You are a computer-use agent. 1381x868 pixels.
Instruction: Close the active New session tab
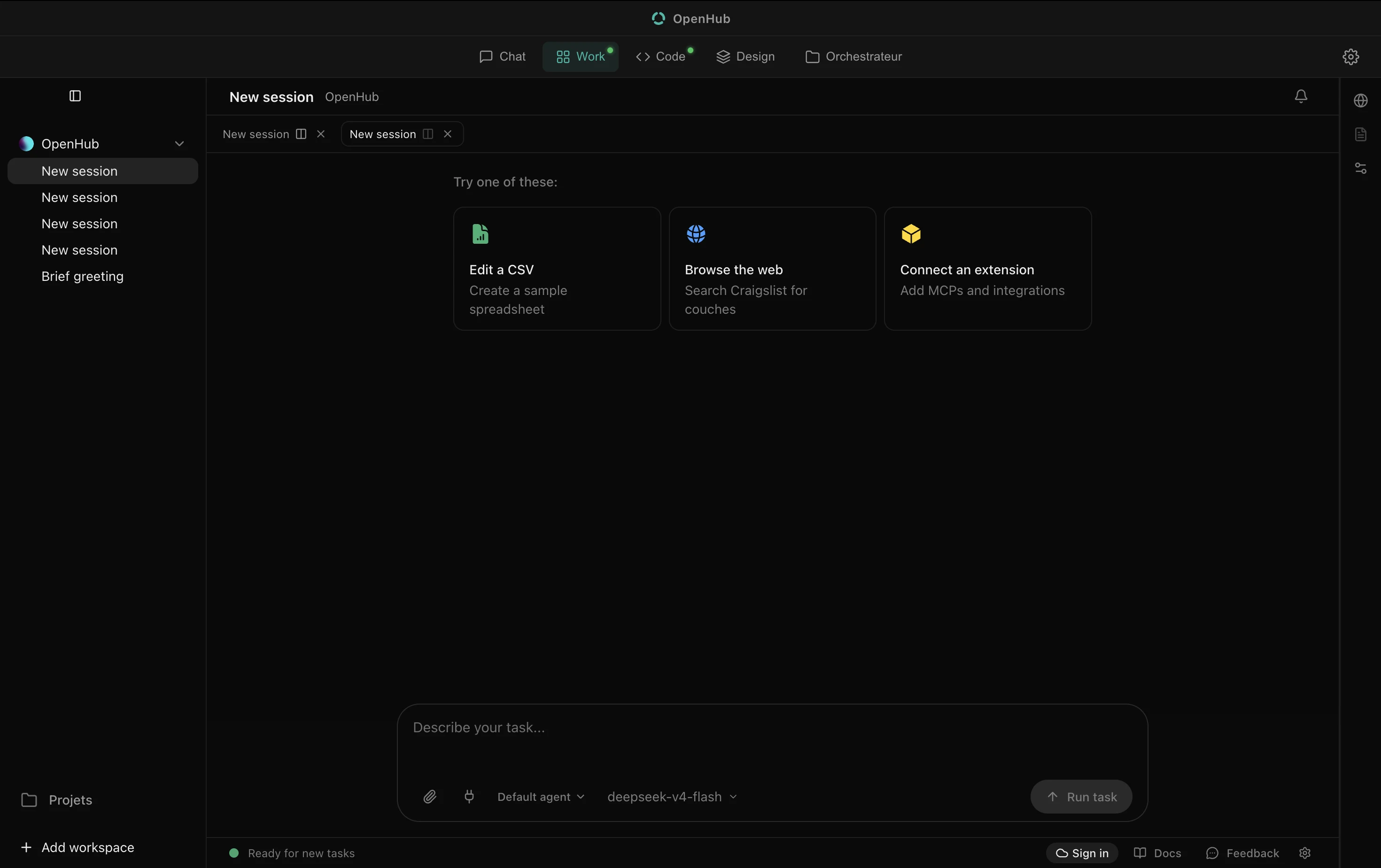448,134
